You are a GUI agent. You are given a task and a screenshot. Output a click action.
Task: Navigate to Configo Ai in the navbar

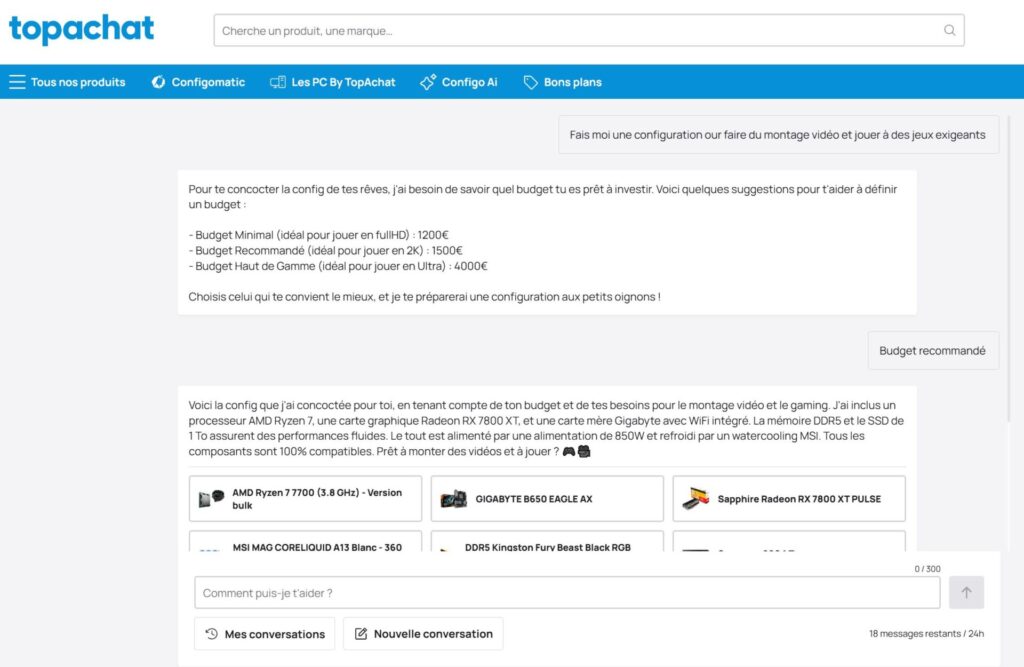coord(467,81)
